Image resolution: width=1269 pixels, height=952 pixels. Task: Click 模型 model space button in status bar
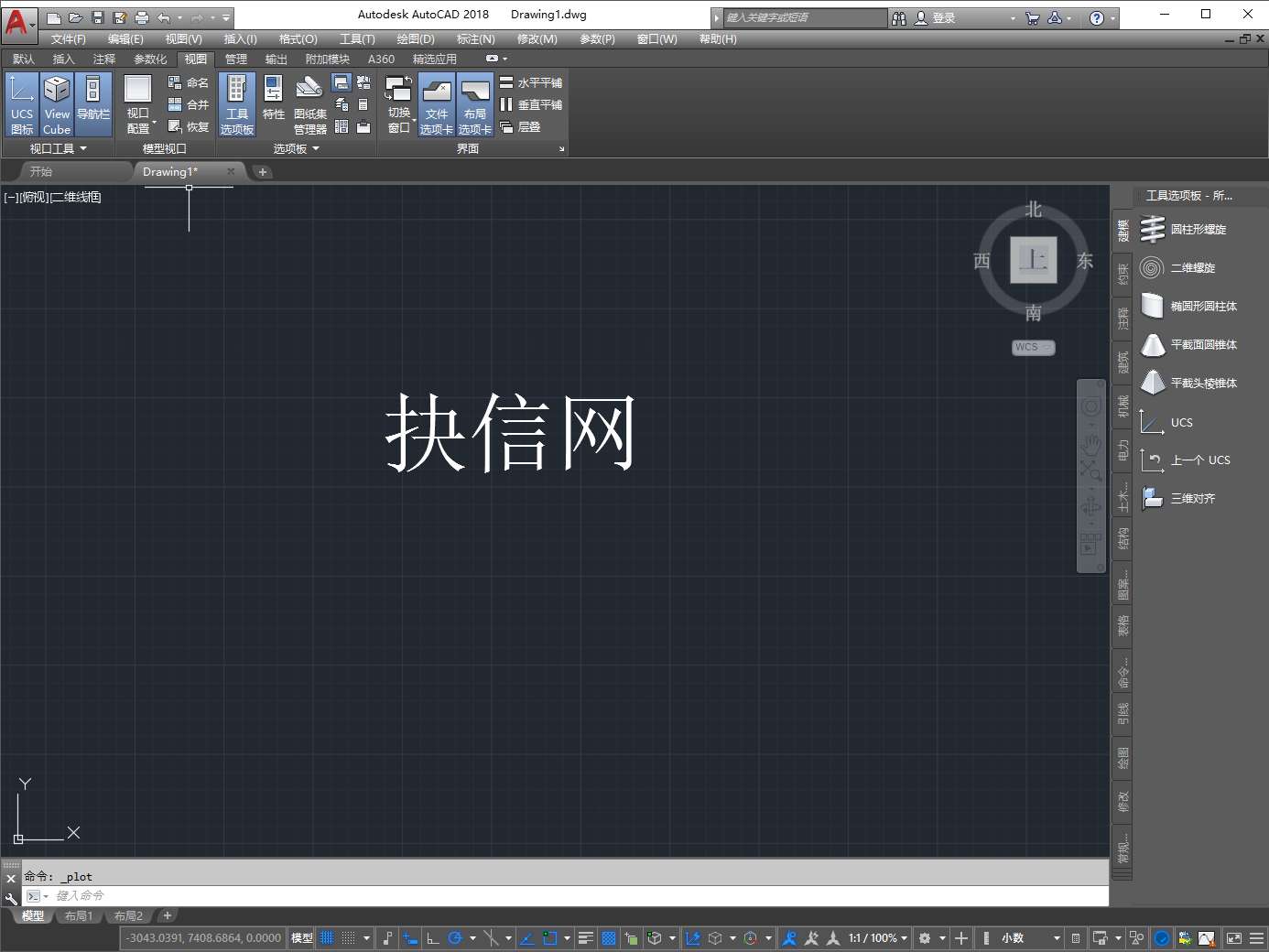[301, 938]
